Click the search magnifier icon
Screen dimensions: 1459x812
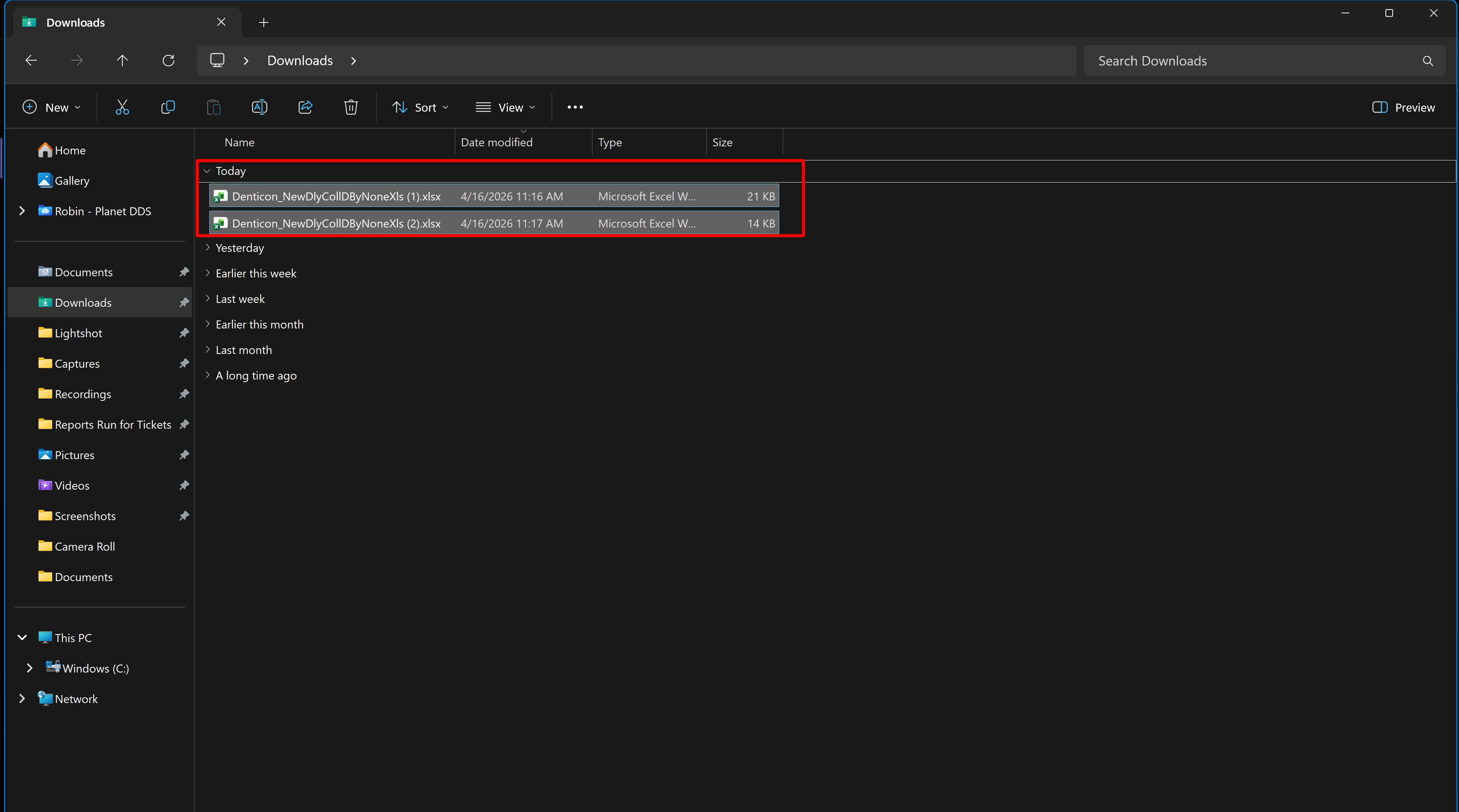click(1428, 61)
